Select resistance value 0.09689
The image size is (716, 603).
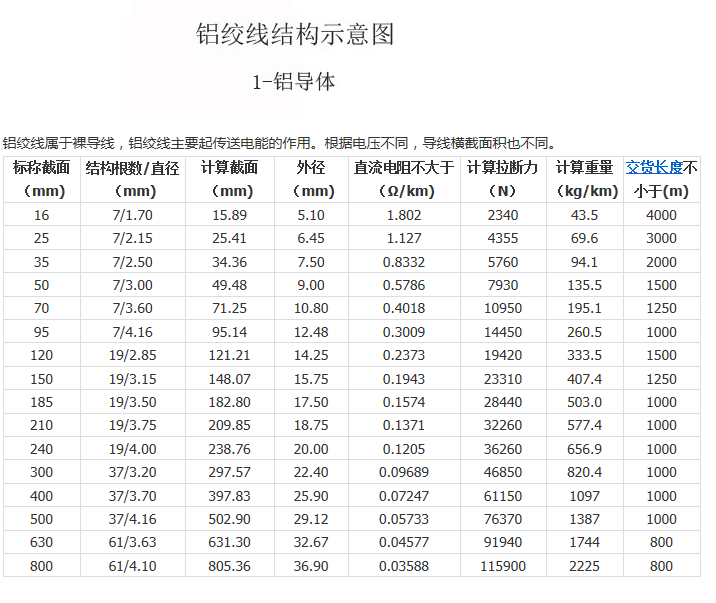click(404, 472)
